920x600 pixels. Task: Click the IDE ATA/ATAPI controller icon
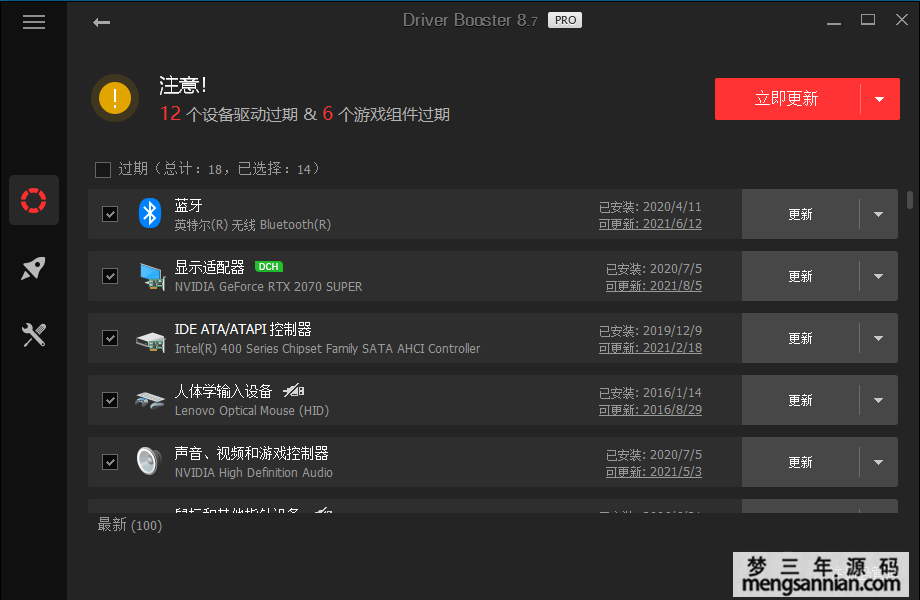151,341
